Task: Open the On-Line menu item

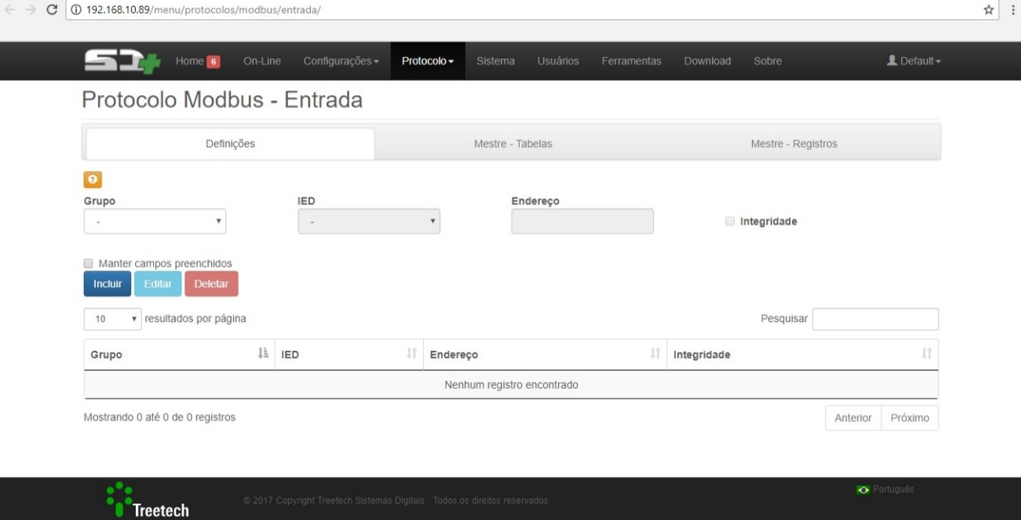Action: pos(262,61)
